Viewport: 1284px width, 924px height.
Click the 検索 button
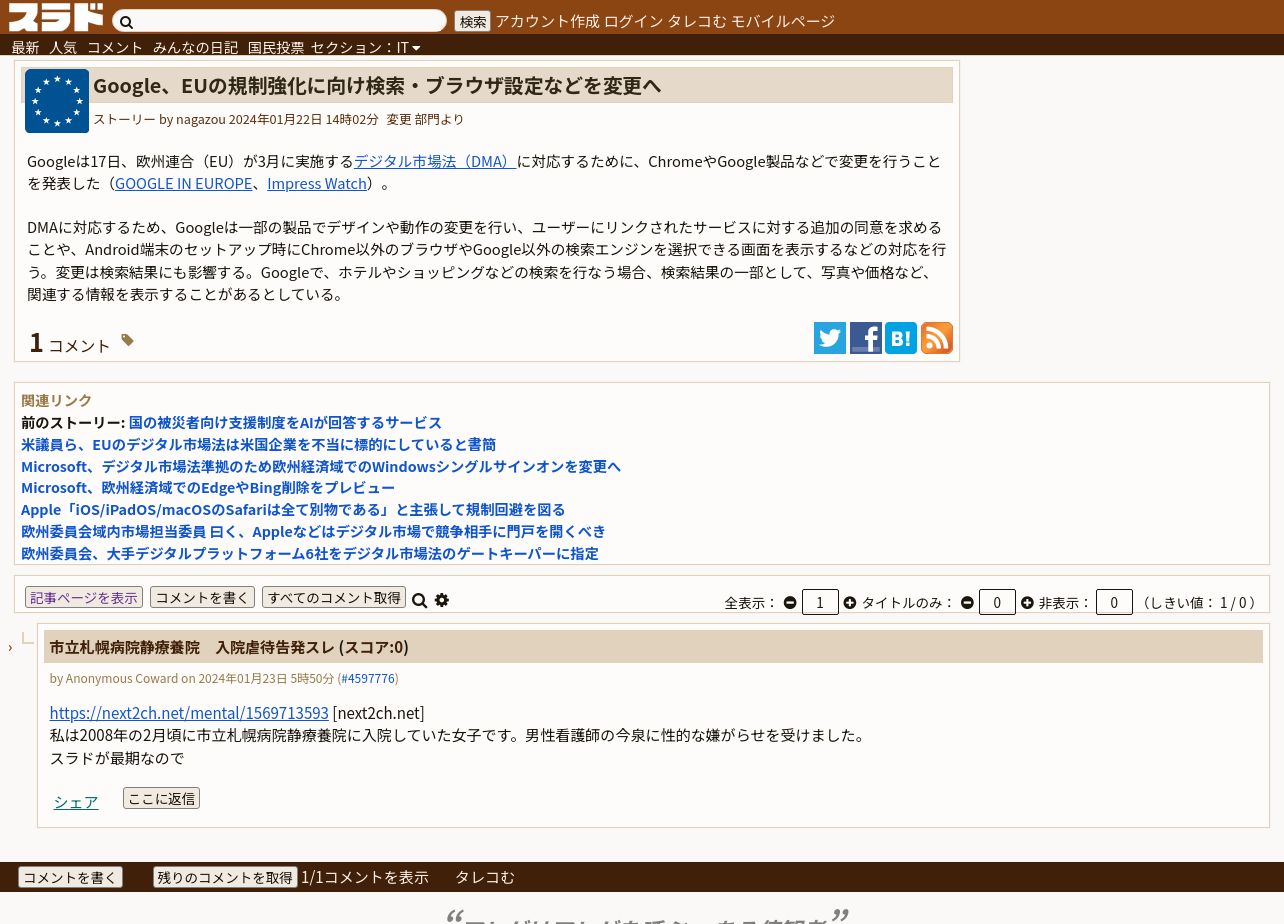coord(473,21)
